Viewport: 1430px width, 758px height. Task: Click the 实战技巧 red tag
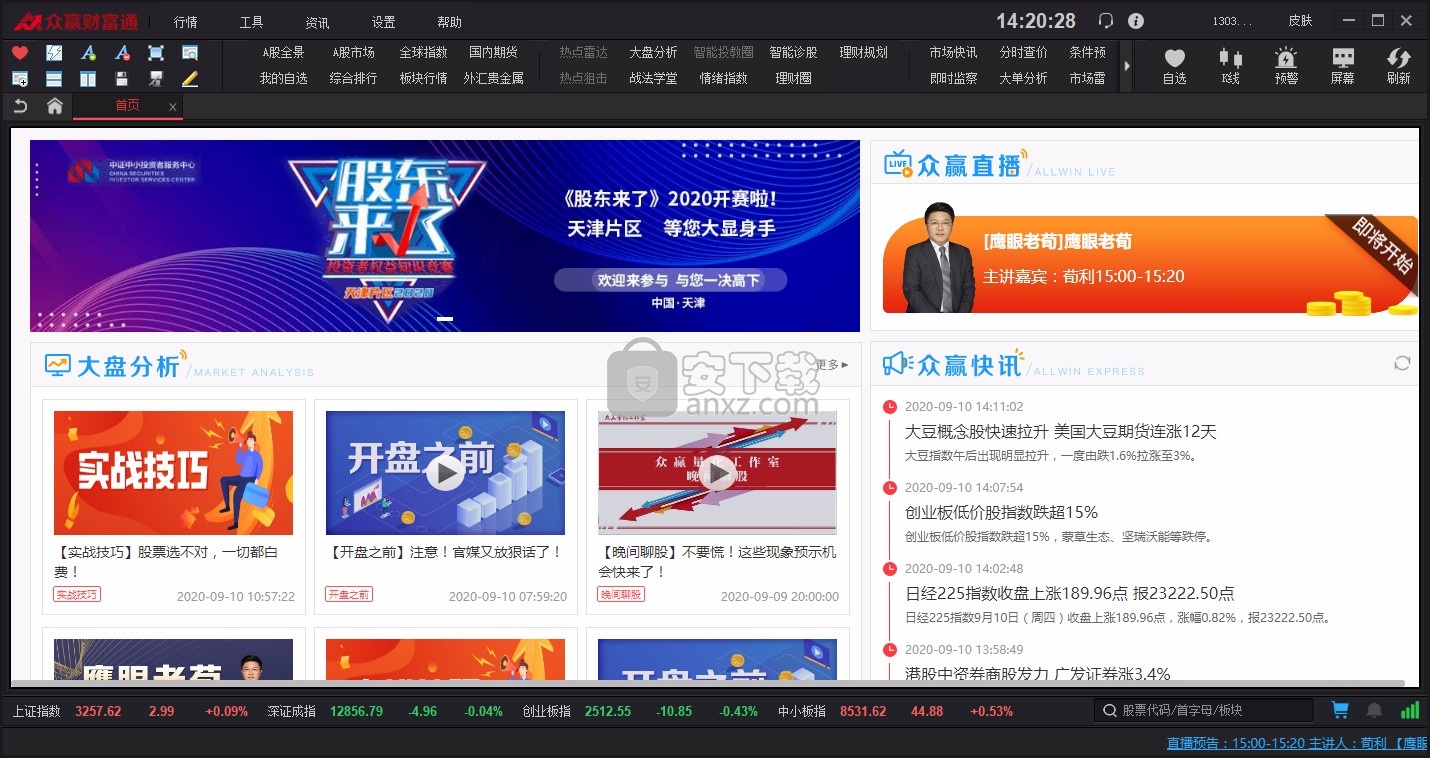coord(77,594)
